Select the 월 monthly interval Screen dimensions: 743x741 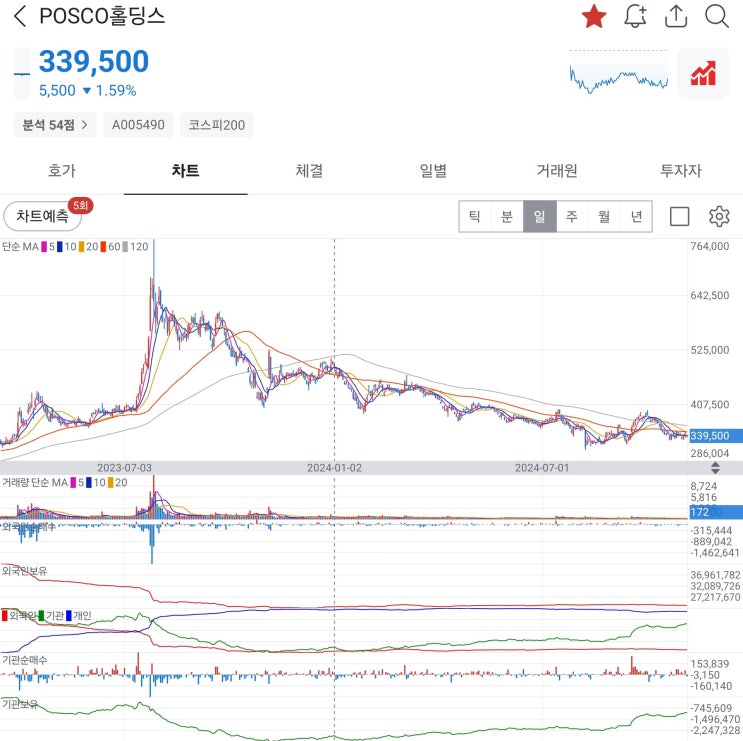pyautogui.click(x=604, y=217)
